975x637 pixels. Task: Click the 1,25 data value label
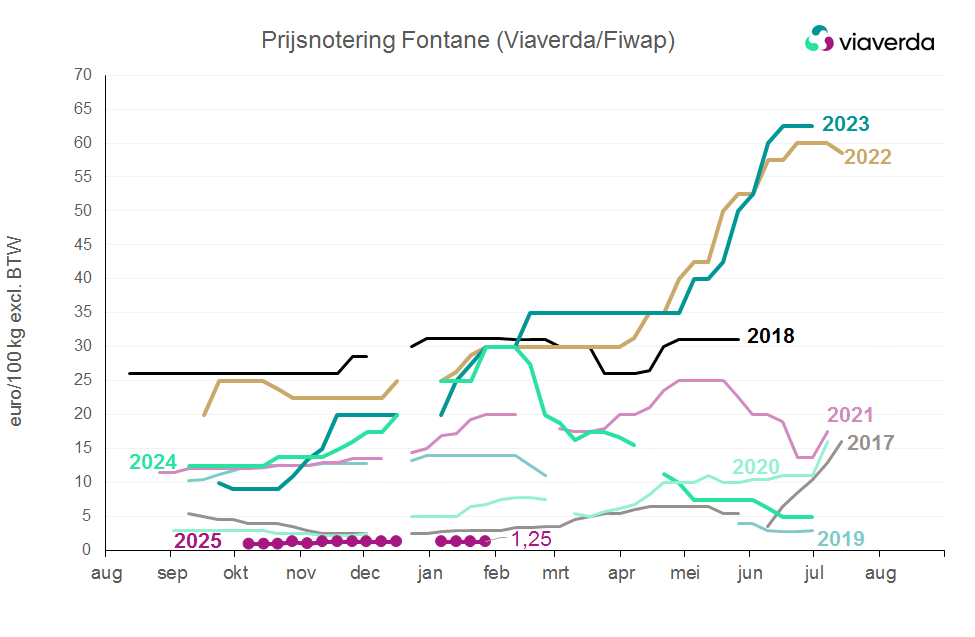point(531,540)
